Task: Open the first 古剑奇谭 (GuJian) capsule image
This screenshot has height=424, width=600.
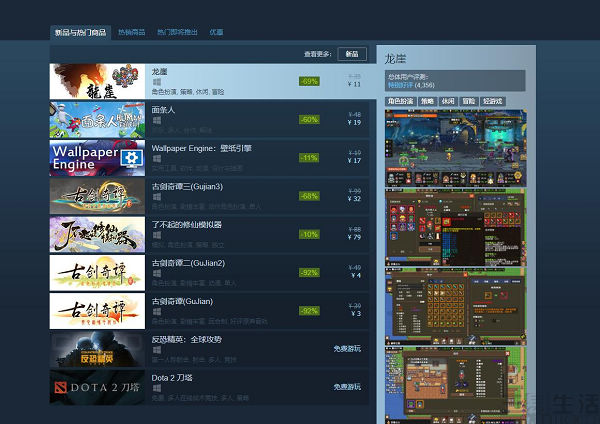Action: (x=97, y=311)
